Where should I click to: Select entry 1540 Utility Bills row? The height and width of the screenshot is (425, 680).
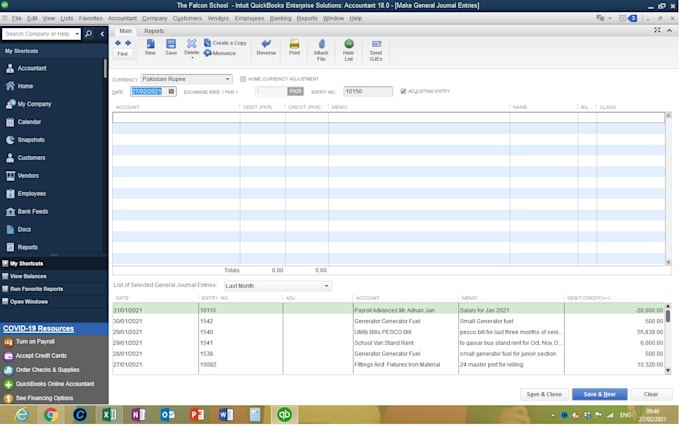coord(388,332)
